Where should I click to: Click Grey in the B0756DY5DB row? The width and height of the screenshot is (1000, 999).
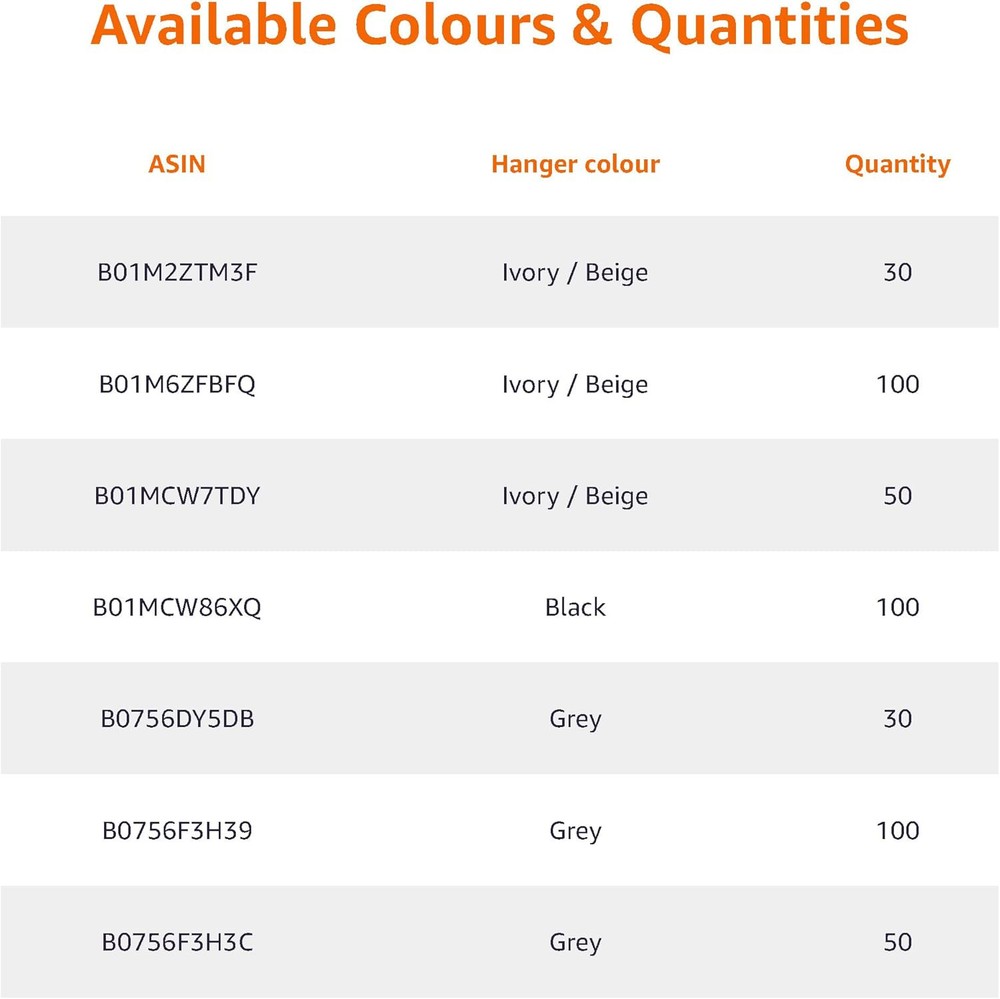pos(575,719)
